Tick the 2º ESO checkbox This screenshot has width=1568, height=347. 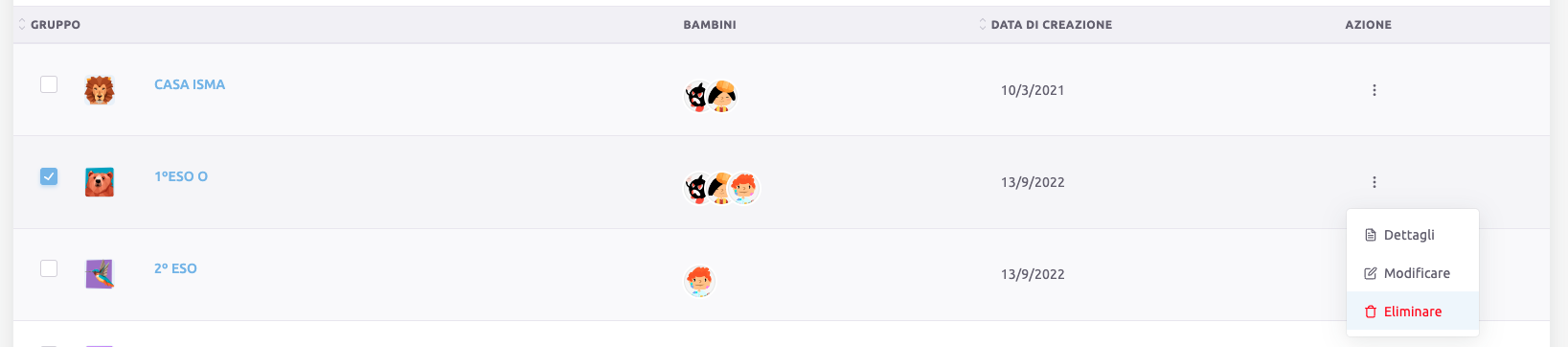tap(49, 268)
